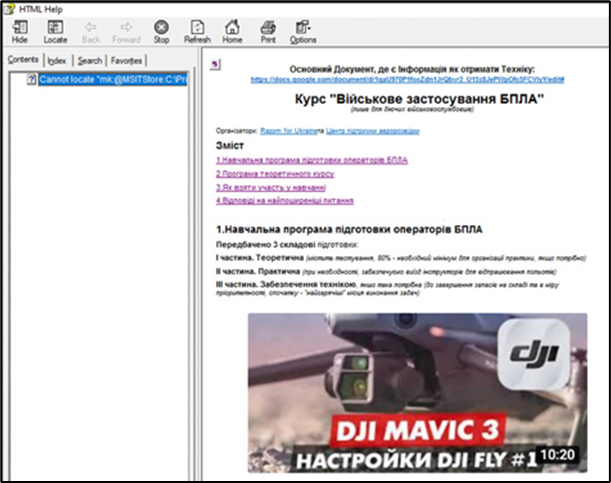Click the text 'III частина. Забезпечення технікою'
The height and width of the screenshot is (483, 611).
(286, 284)
